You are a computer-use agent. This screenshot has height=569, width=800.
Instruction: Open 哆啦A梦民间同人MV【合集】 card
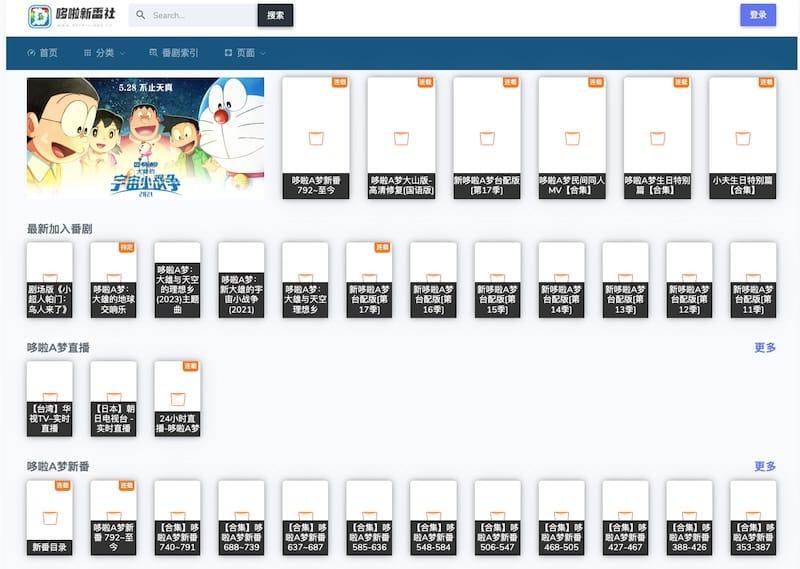click(572, 138)
